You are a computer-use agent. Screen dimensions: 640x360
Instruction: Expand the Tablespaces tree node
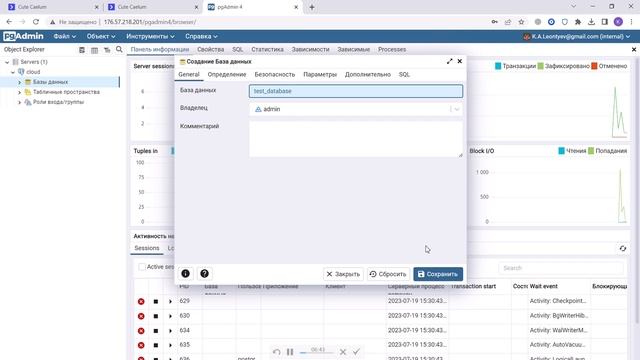pyautogui.click(x=19, y=92)
